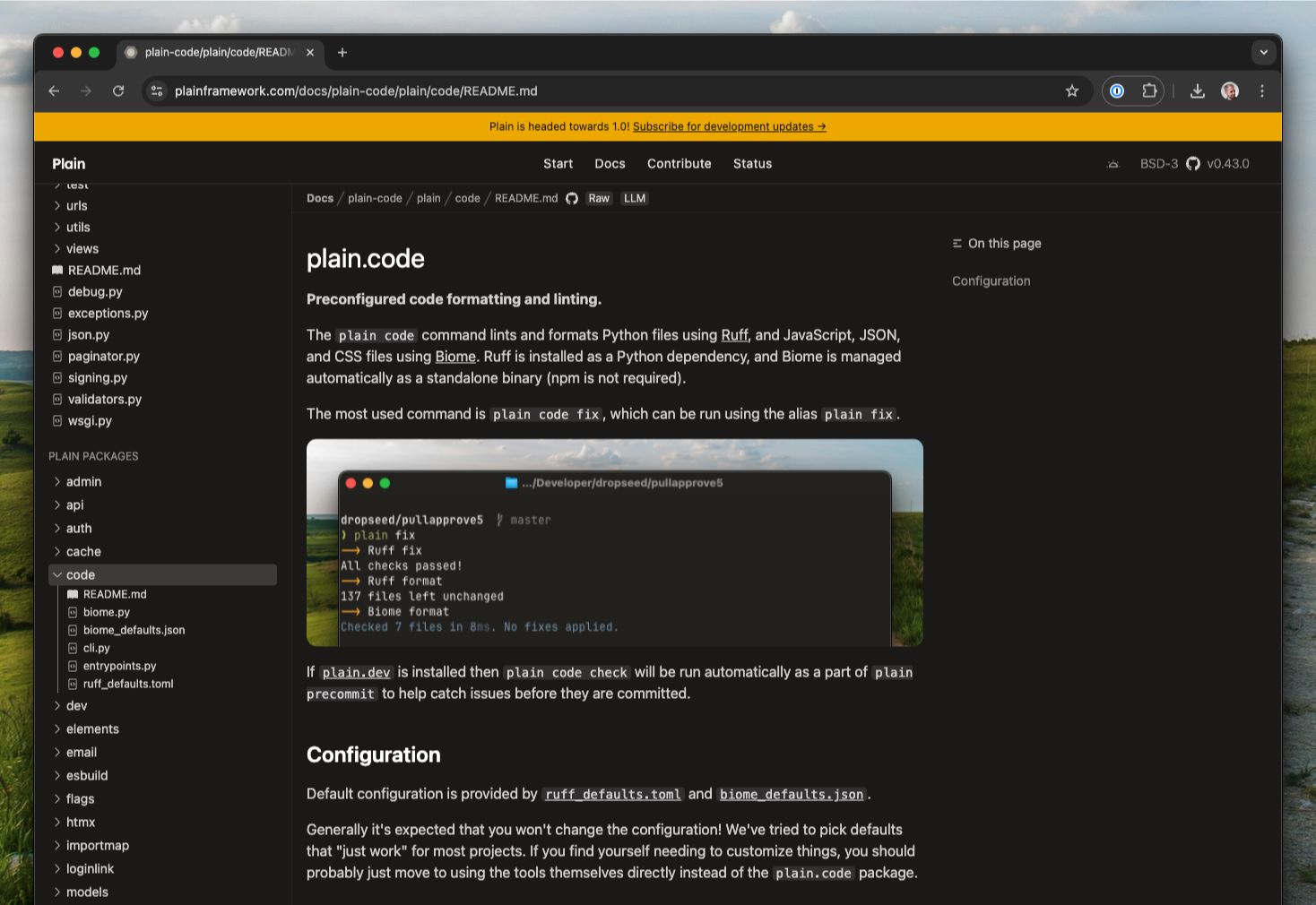Click the validators.py file icon

click(57, 399)
